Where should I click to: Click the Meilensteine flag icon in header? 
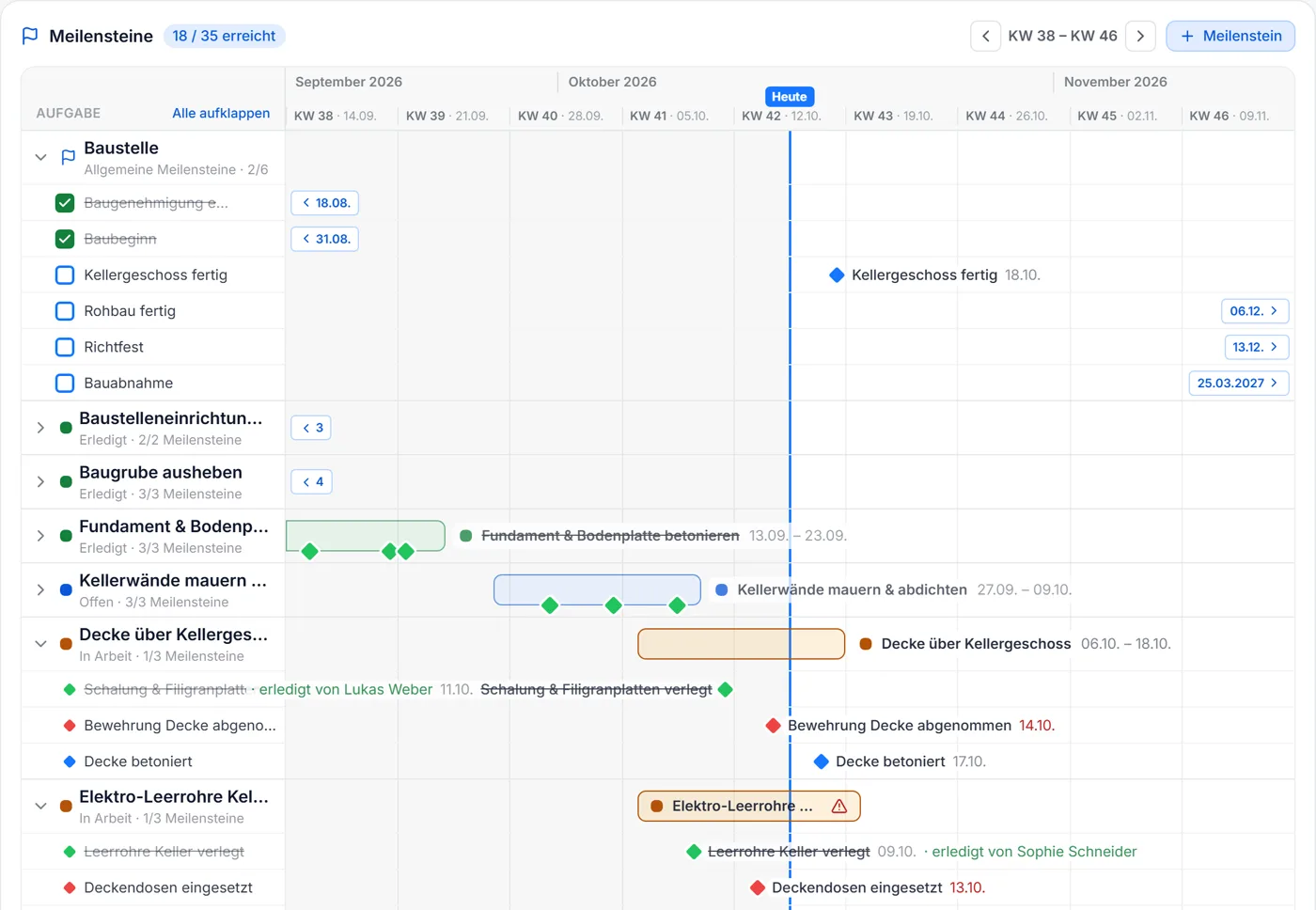30,36
